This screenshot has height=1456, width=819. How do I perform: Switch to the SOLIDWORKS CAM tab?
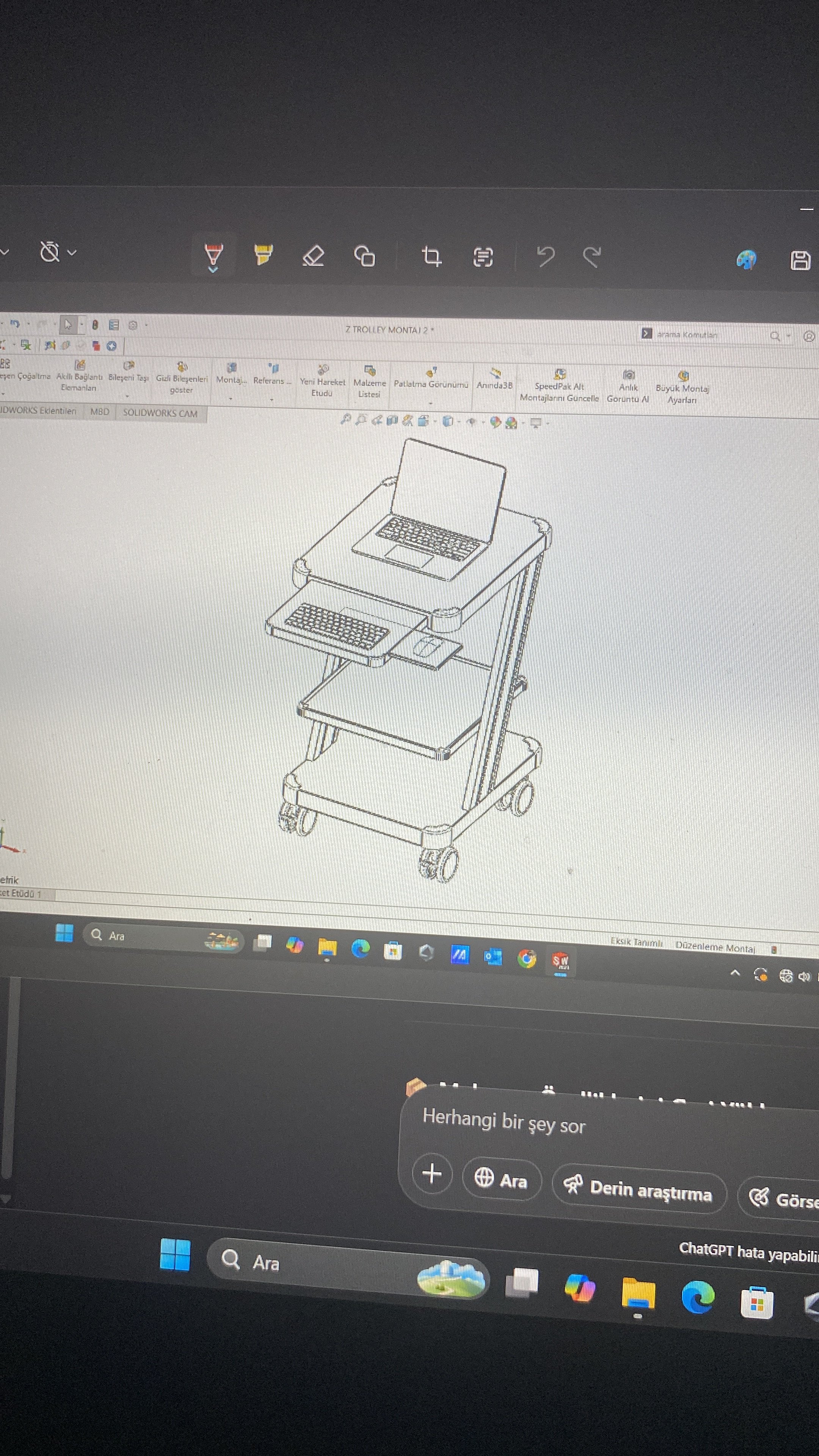[x=160, y=413]
